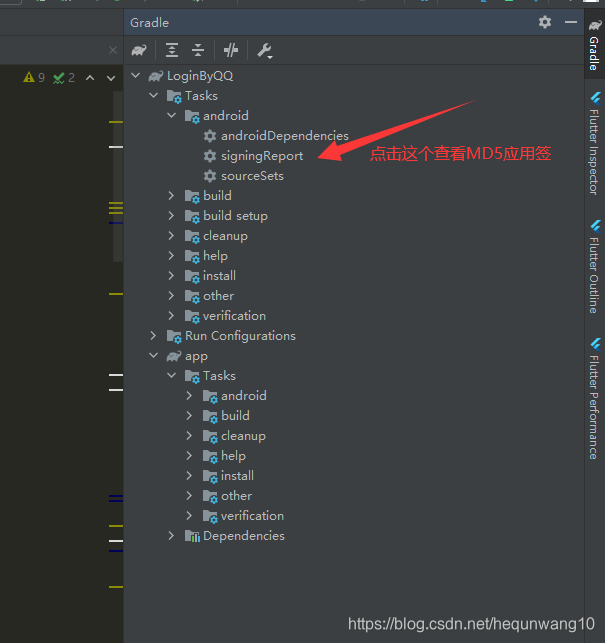Open Gradle build tool settings wrench

click(265, 51)
